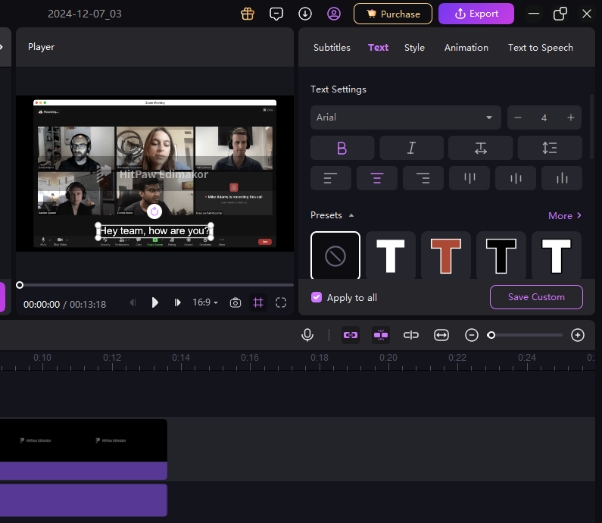Select the black video clip on timeline
Screen dimensions: 602x523
[x=83, y=440]
